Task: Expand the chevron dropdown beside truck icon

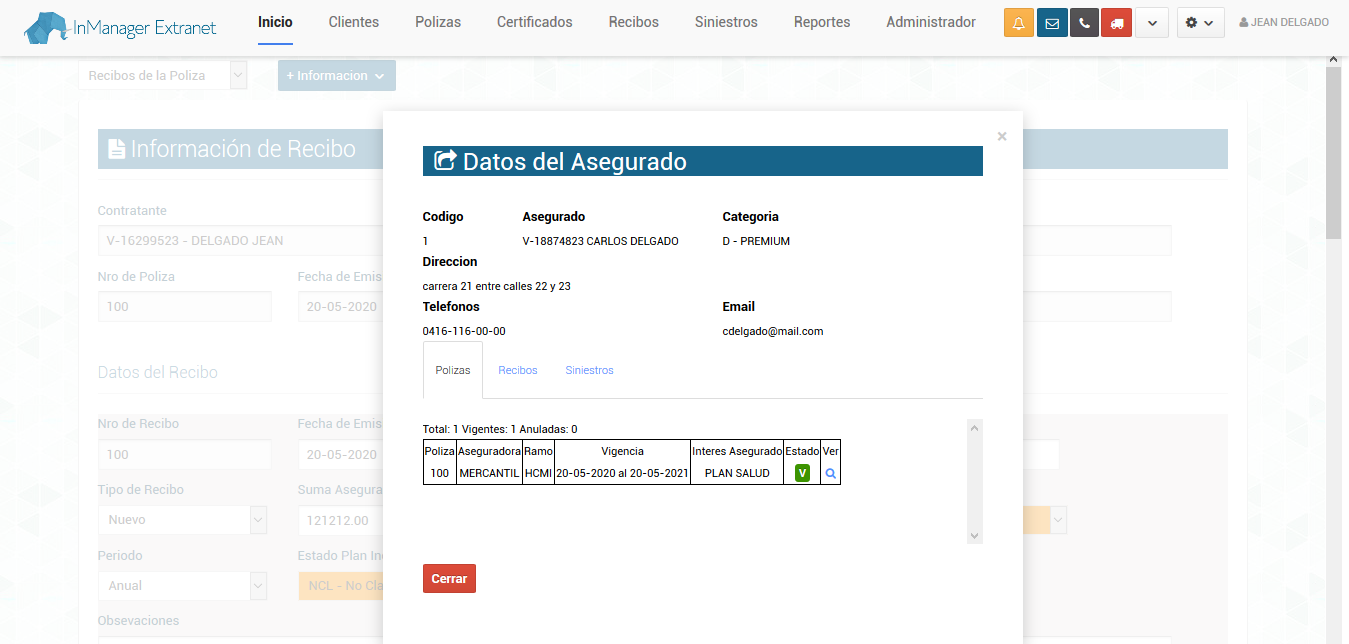Action: coord(1152,23)
